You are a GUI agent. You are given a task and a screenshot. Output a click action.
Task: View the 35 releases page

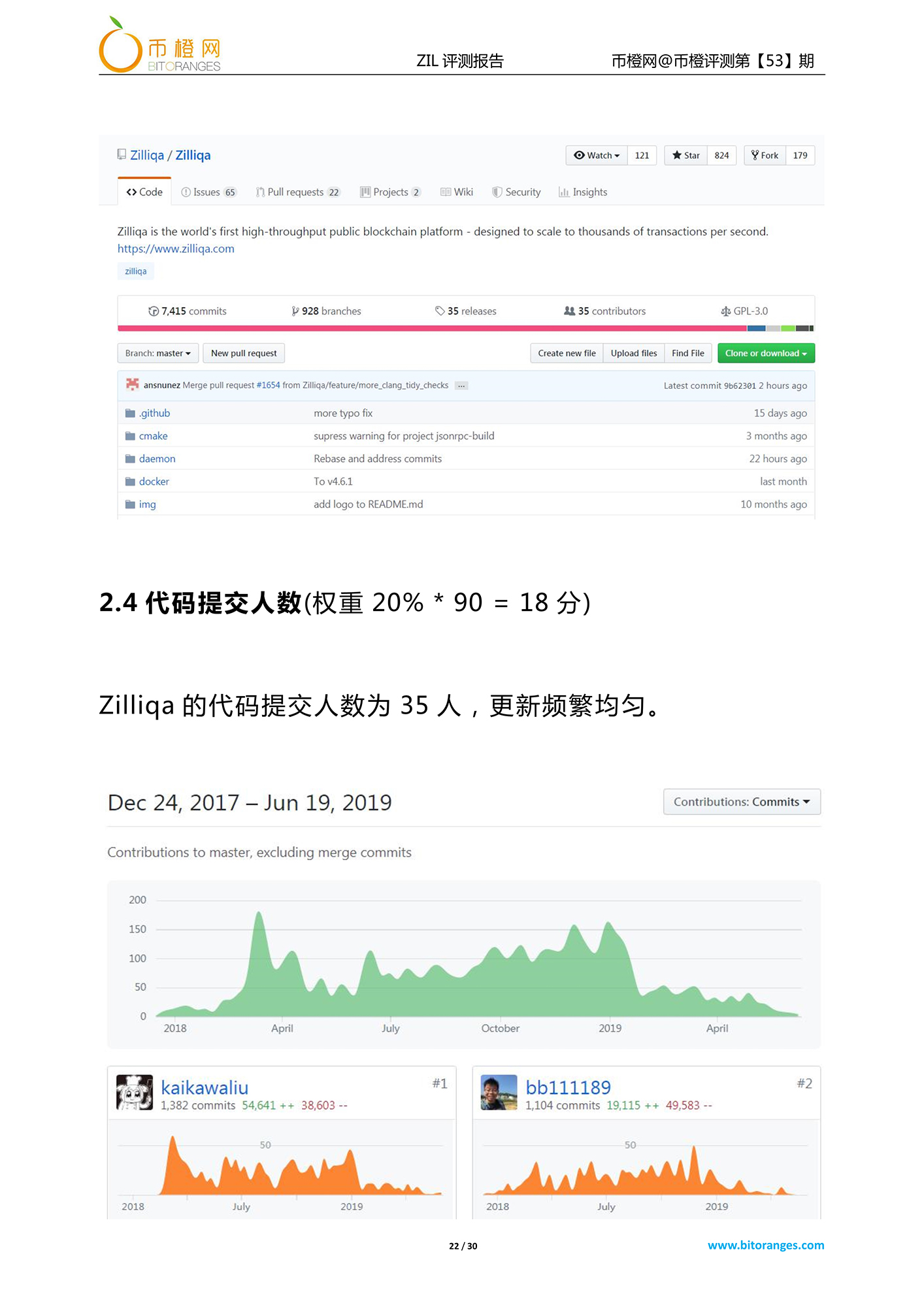click(466, 311)
